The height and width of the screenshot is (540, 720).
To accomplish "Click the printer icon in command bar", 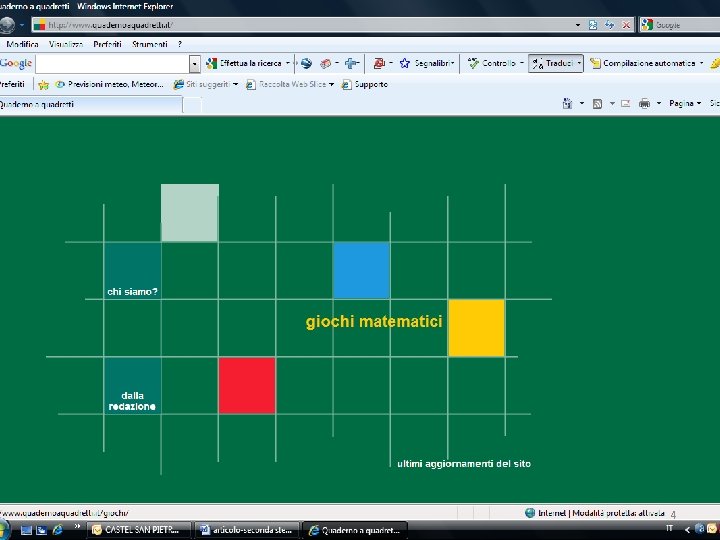I will click(x=645, y=104).
